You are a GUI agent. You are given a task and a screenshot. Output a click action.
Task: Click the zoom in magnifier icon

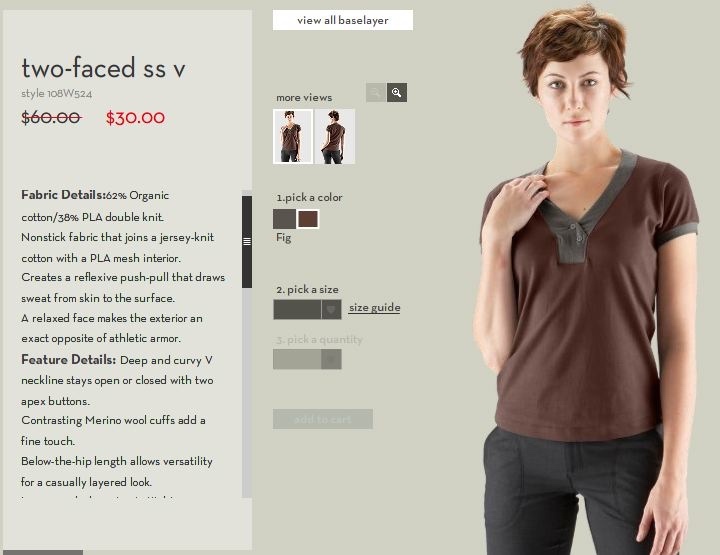point(397,93)
